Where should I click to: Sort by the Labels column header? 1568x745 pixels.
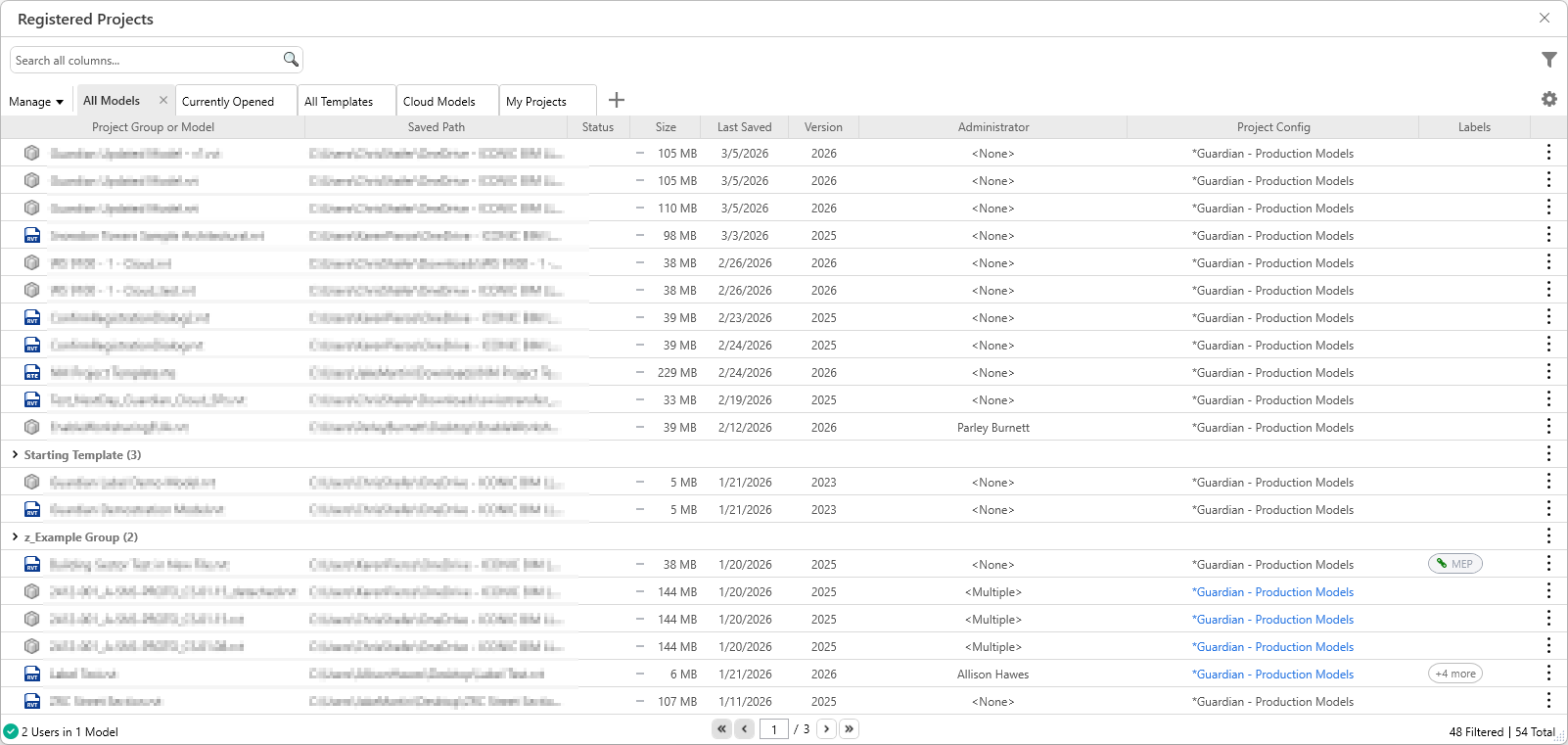click(x=1474, y=127)
